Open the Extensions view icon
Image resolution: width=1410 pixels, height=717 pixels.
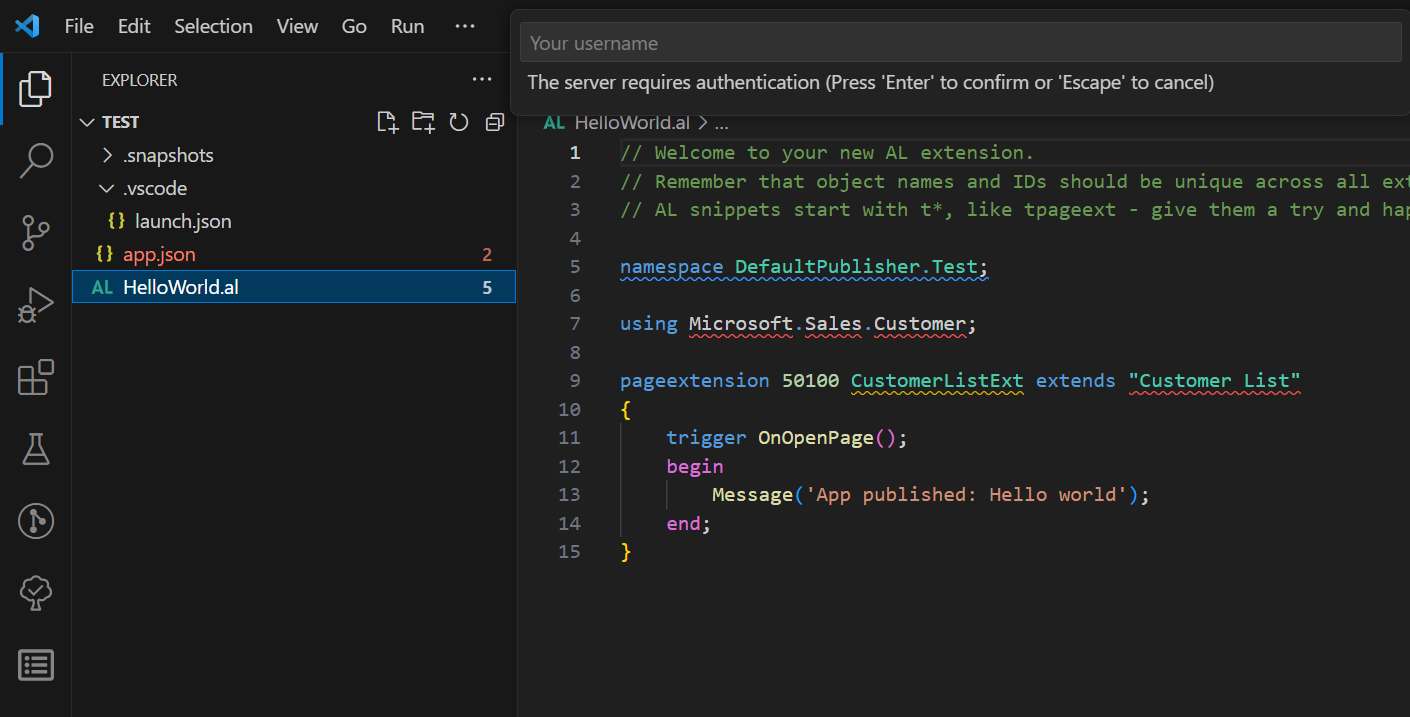pyautogui.click(x=35, y=377)
